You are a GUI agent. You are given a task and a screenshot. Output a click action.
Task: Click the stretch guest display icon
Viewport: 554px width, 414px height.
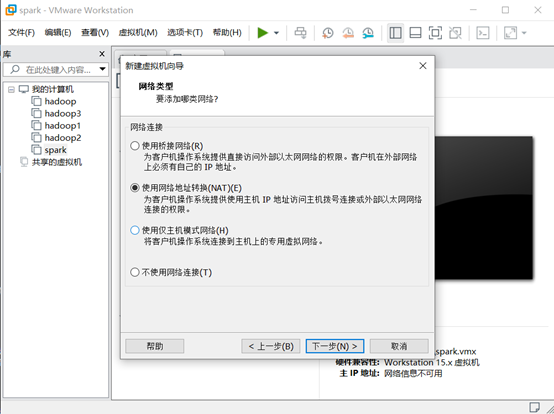510,33
